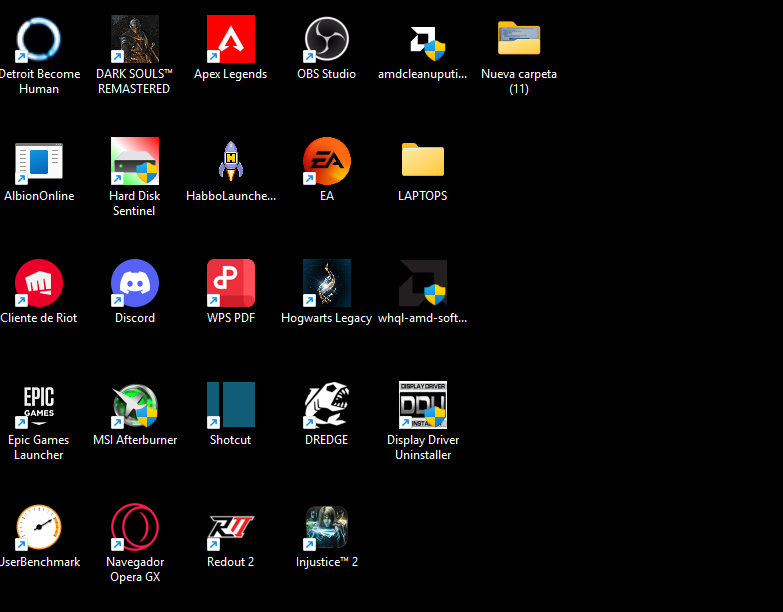
Task: Click the LAPTOPS folder icon
Action: [x=423, y=161]
